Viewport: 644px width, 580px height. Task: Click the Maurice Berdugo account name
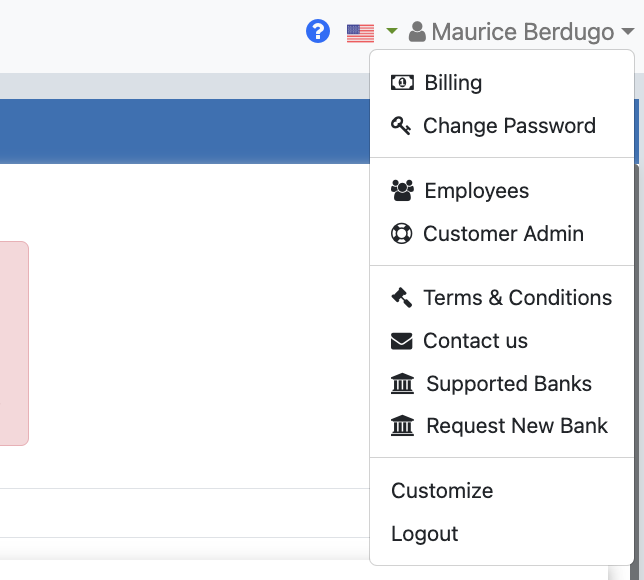(x=522, y=32)
